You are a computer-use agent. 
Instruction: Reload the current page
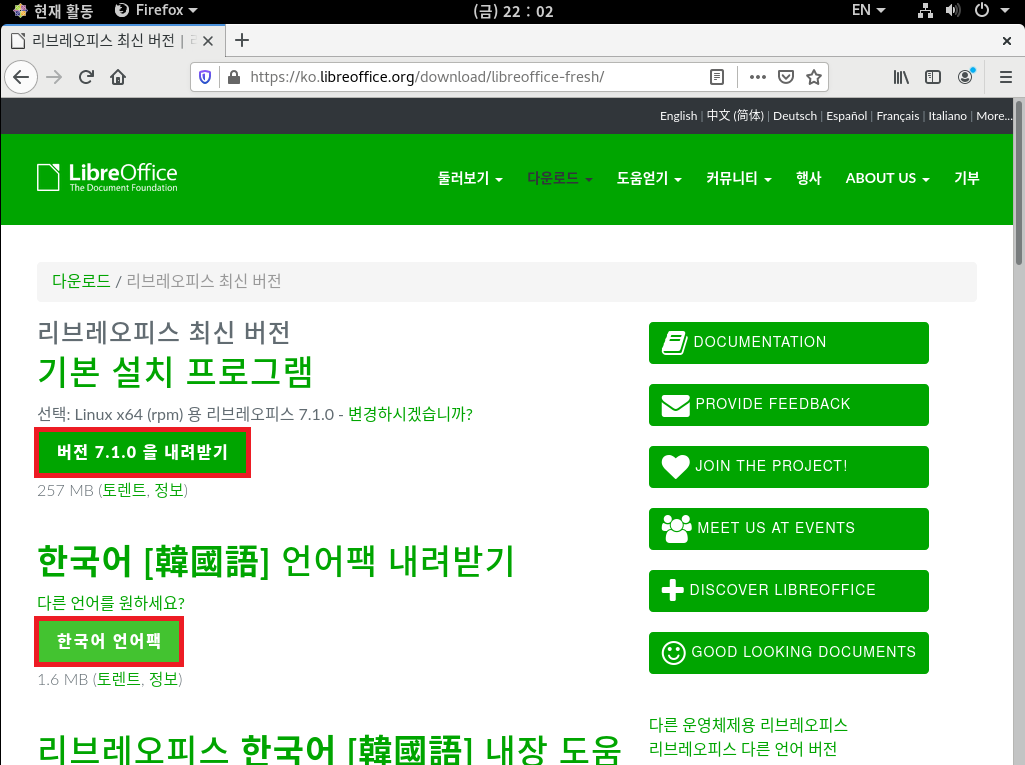[86, 77]
